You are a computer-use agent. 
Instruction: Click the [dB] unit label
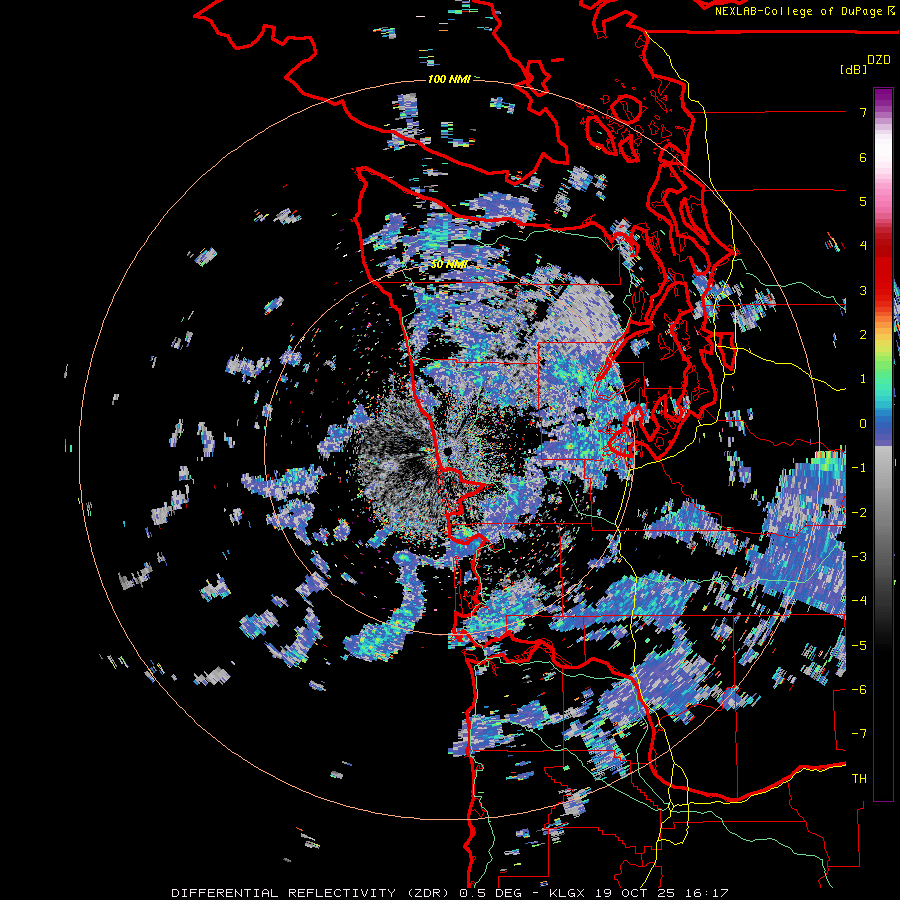point(854,69)
